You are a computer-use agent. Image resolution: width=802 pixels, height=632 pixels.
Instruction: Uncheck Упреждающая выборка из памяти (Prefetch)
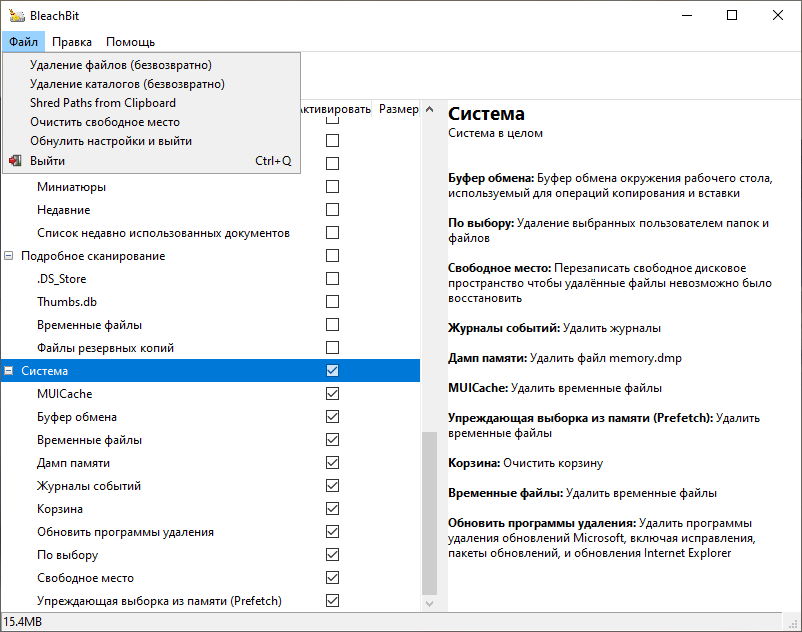(332, 601)
